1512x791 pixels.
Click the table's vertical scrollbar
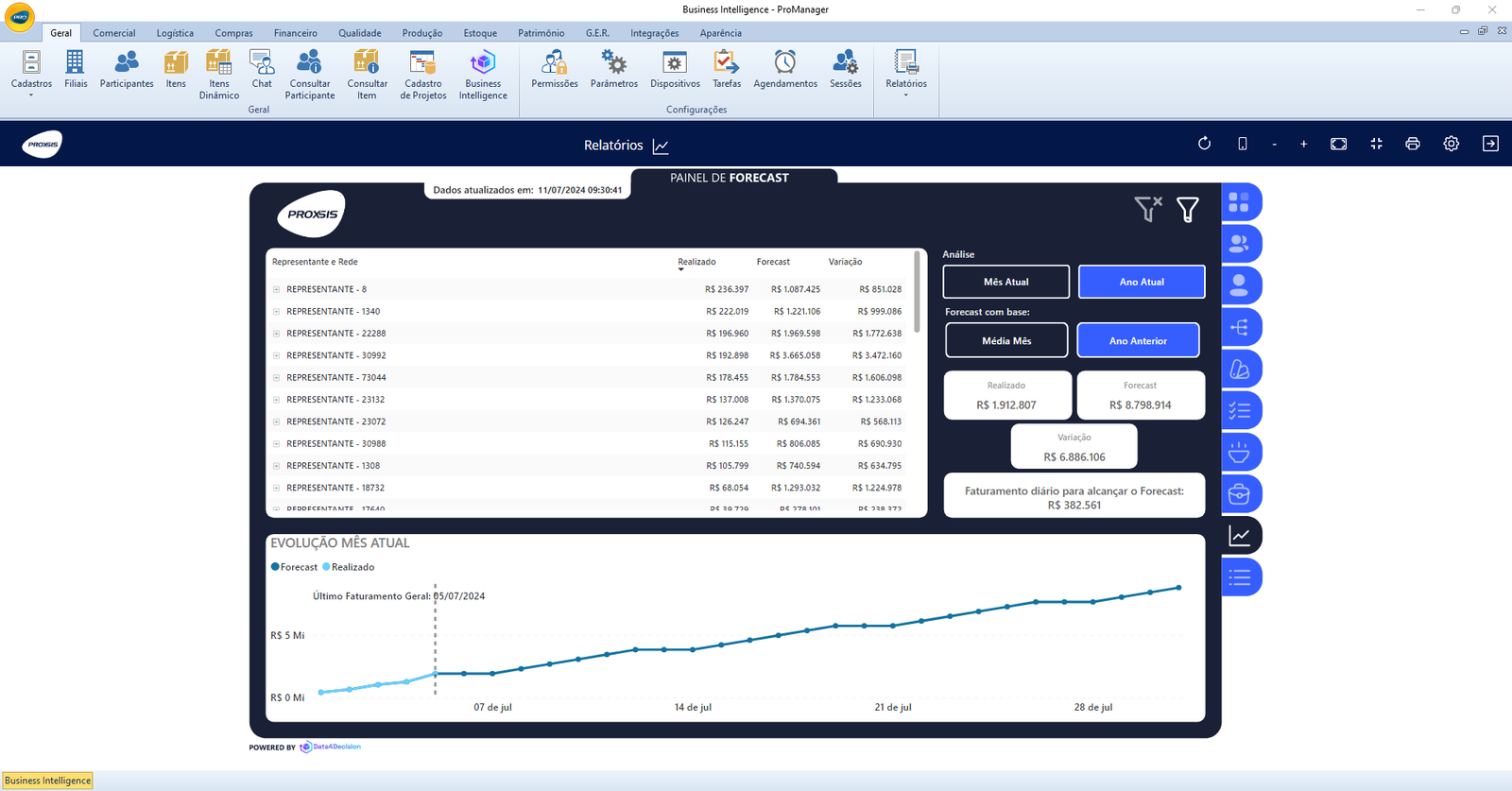pyautogui.click(x=918, y=292)
